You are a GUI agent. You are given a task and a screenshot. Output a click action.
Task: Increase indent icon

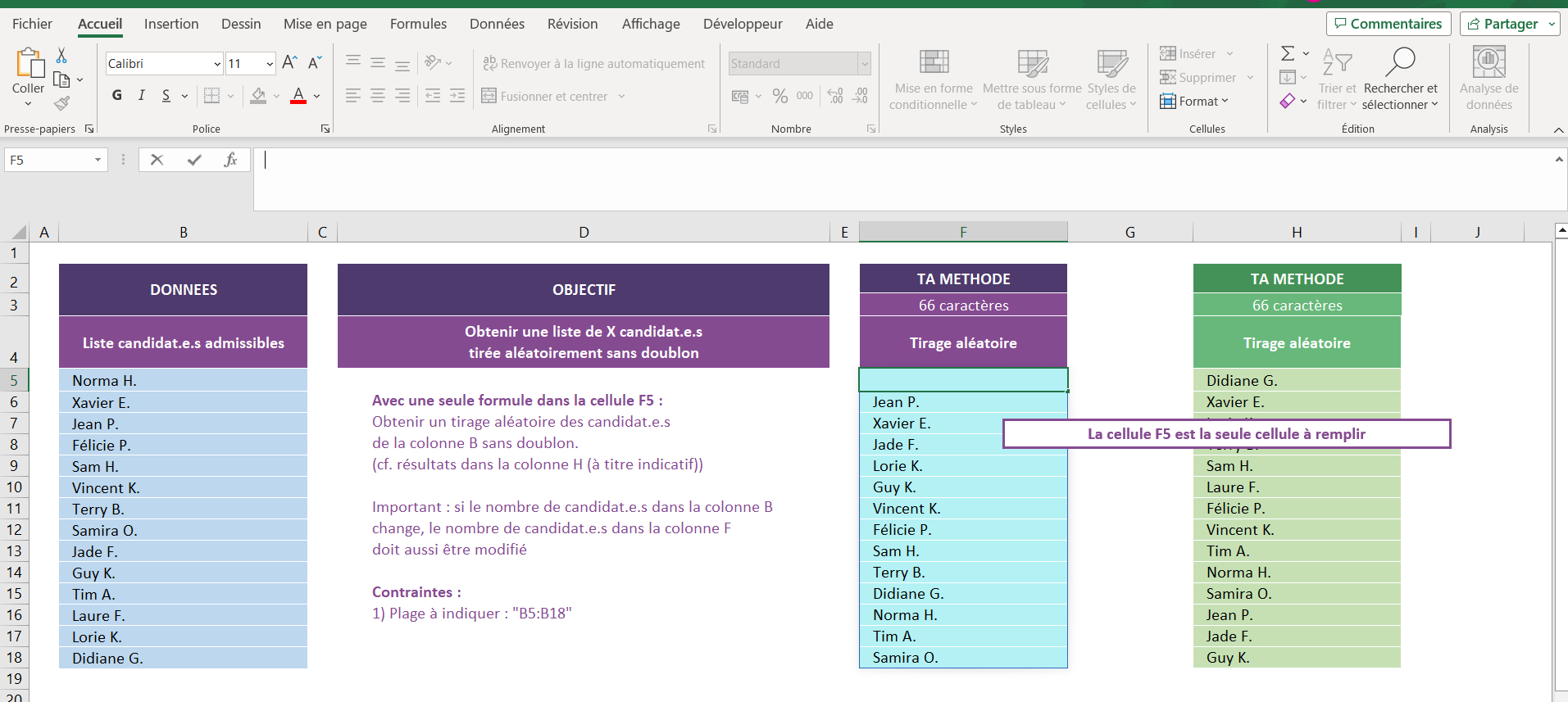pos(457,96)
